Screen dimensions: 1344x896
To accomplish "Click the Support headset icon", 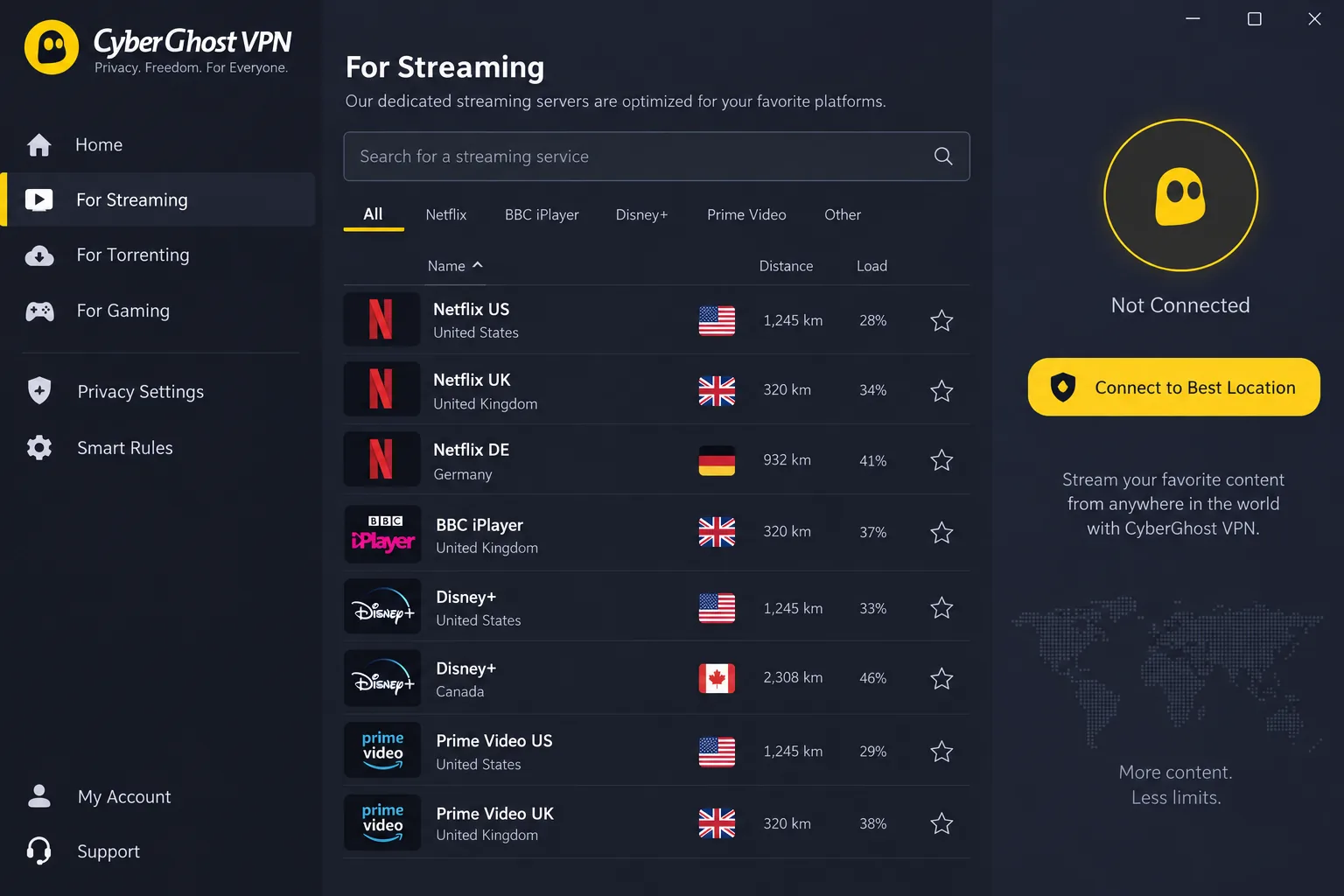I will tap(39, 850).
